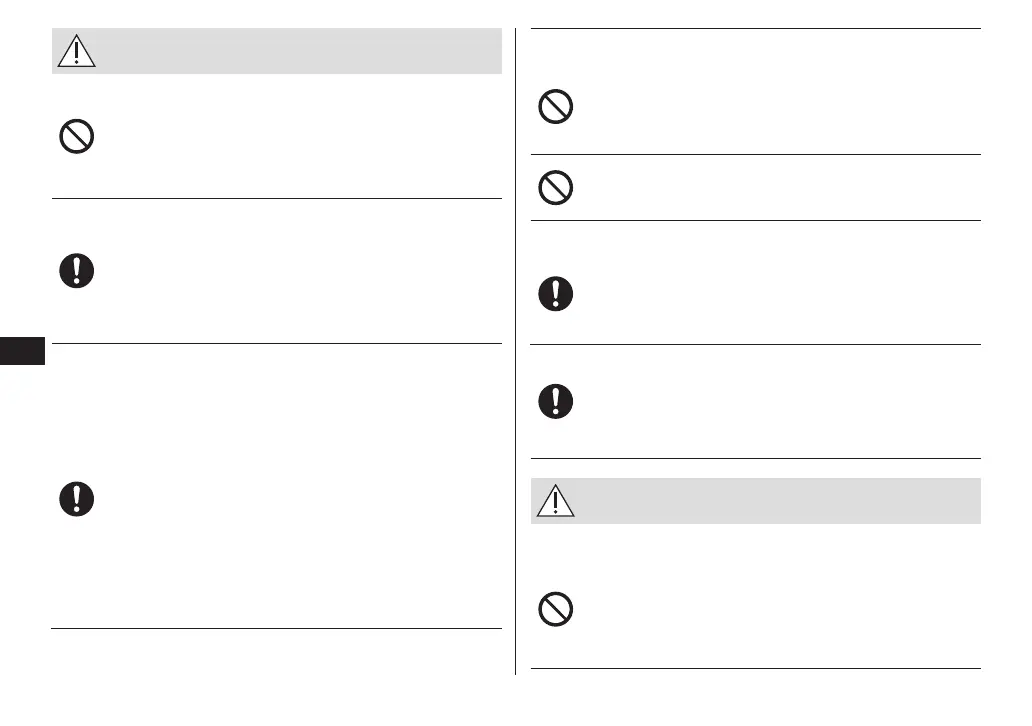Click the horizontal rule ending the left column

276,628
